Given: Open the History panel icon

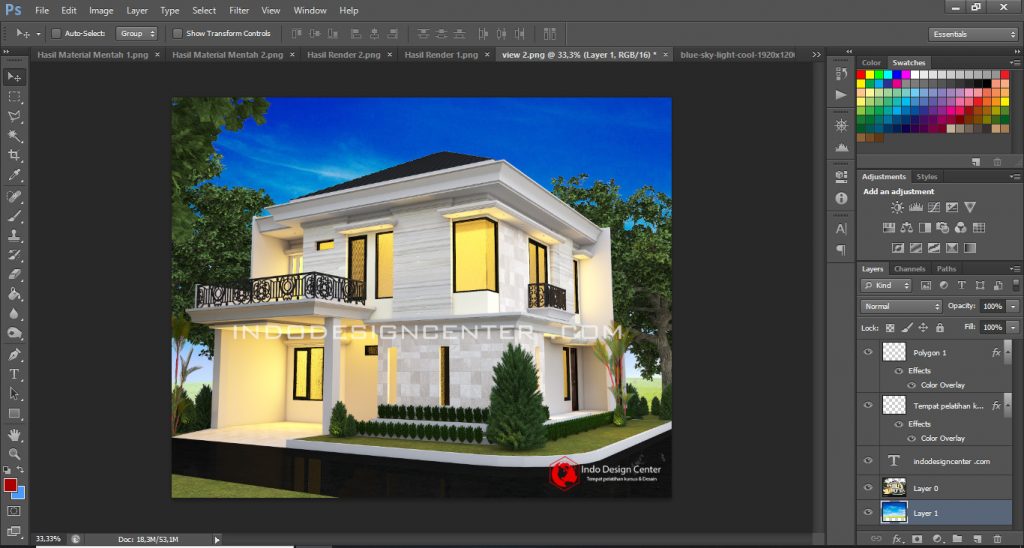Looking at the screenshot, I should pos(841,74).
